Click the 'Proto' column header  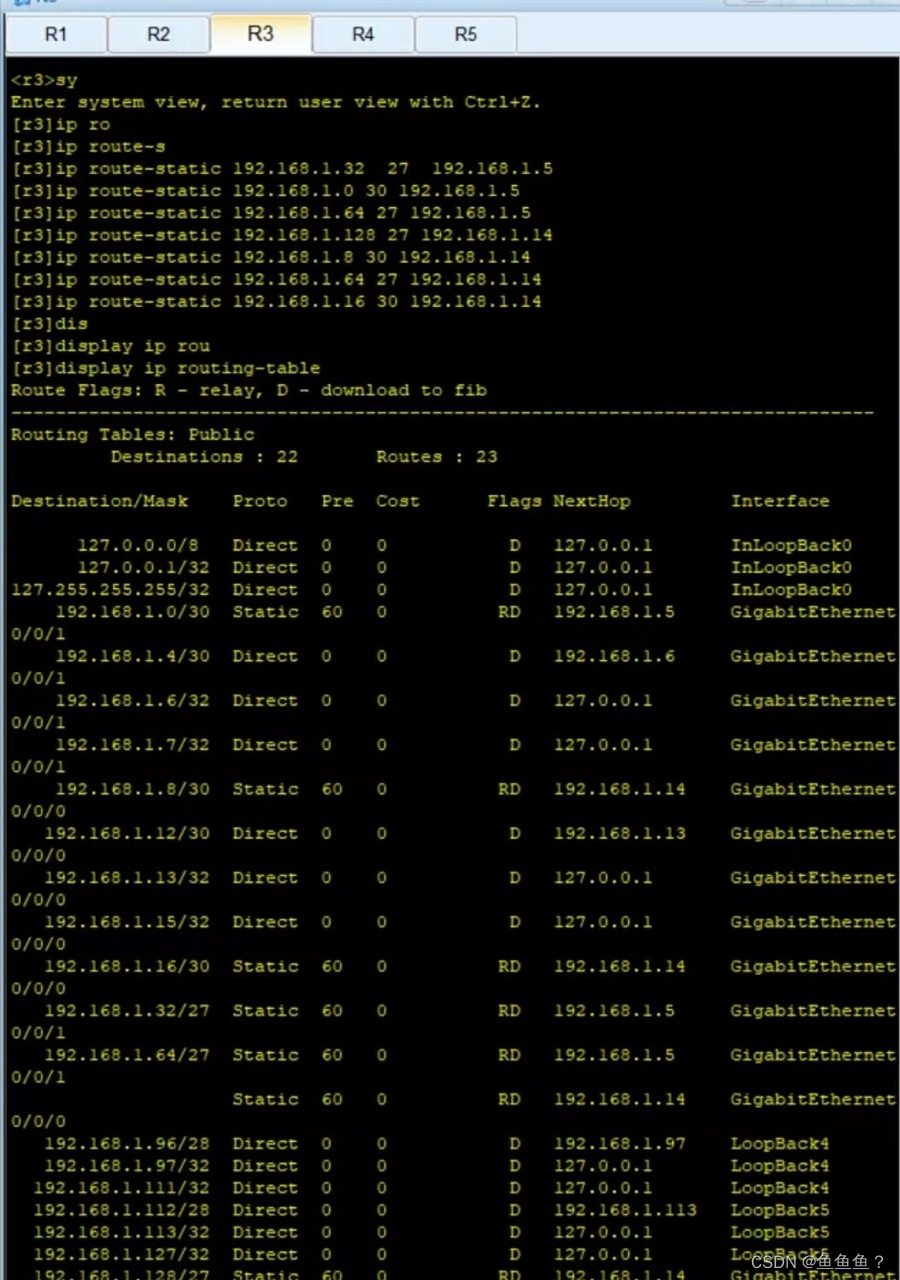260,501
